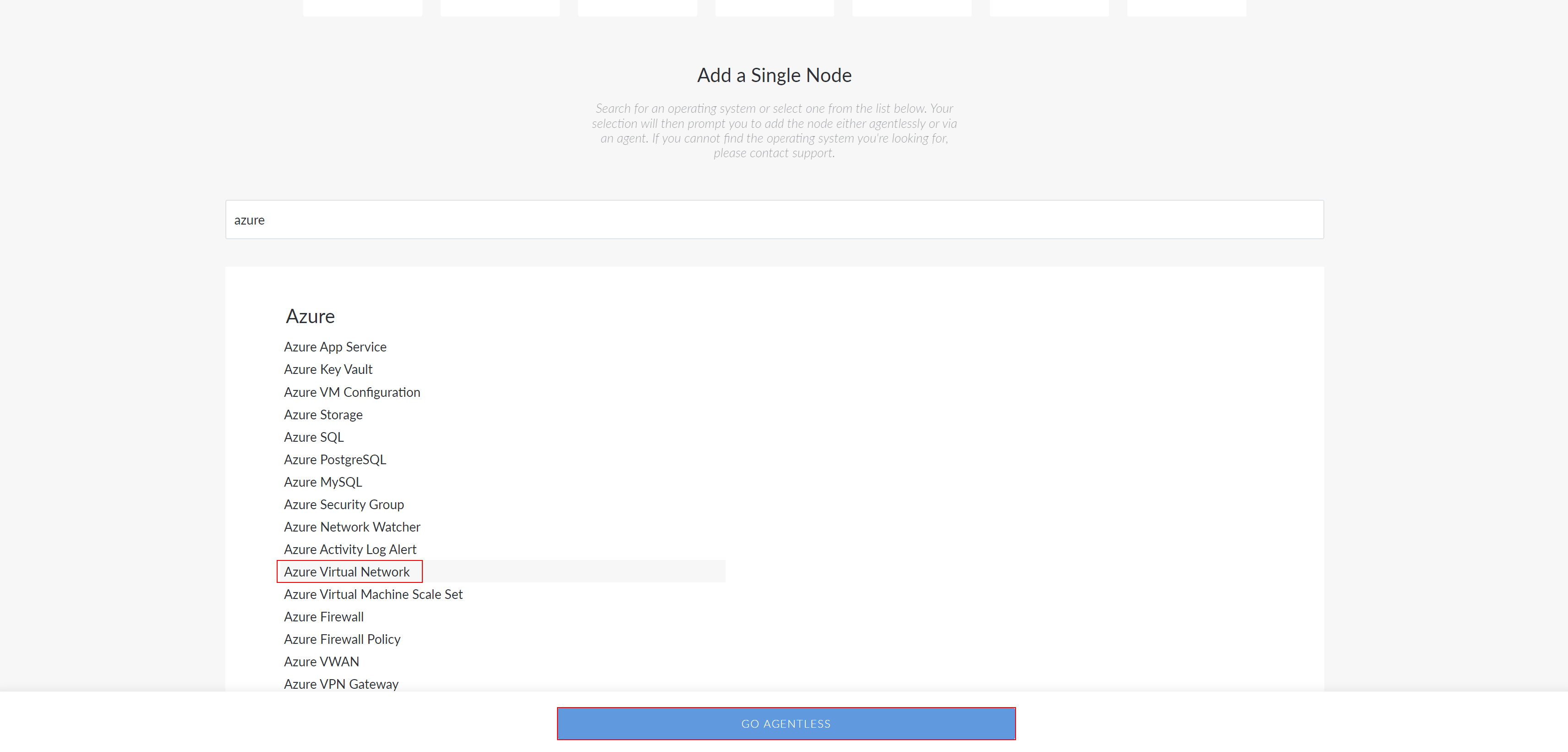Select Azure VWAN option

tap(322, 662)
